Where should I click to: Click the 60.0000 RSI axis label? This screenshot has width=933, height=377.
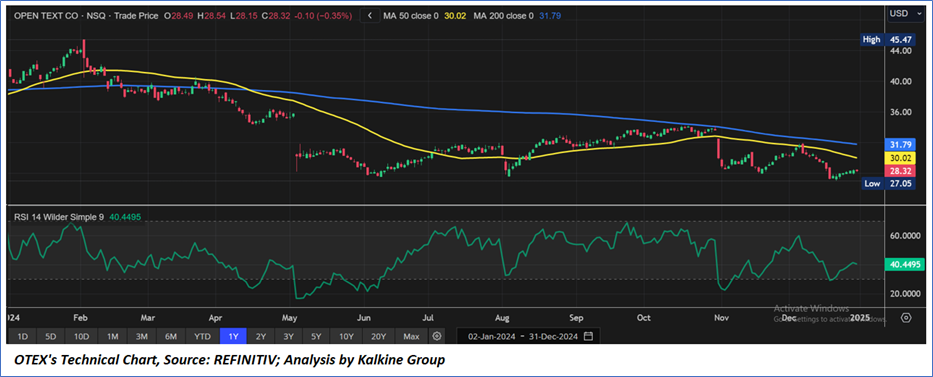(x=904, y=235)
